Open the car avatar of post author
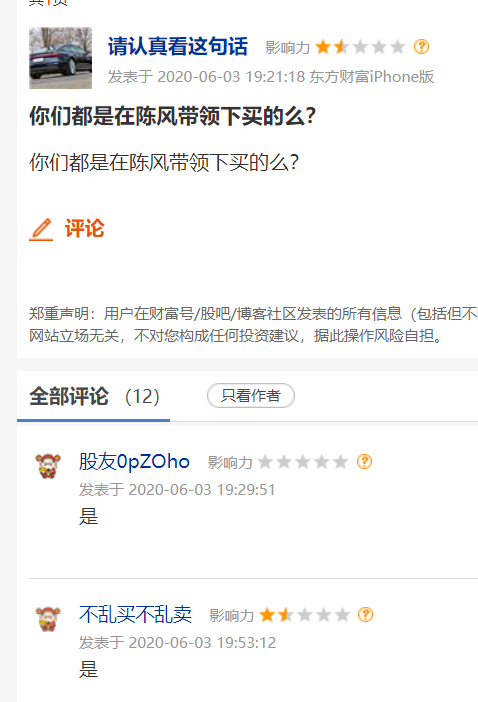Image resolution: width=478 pixels, height=702 pixels. coord(60,58)
